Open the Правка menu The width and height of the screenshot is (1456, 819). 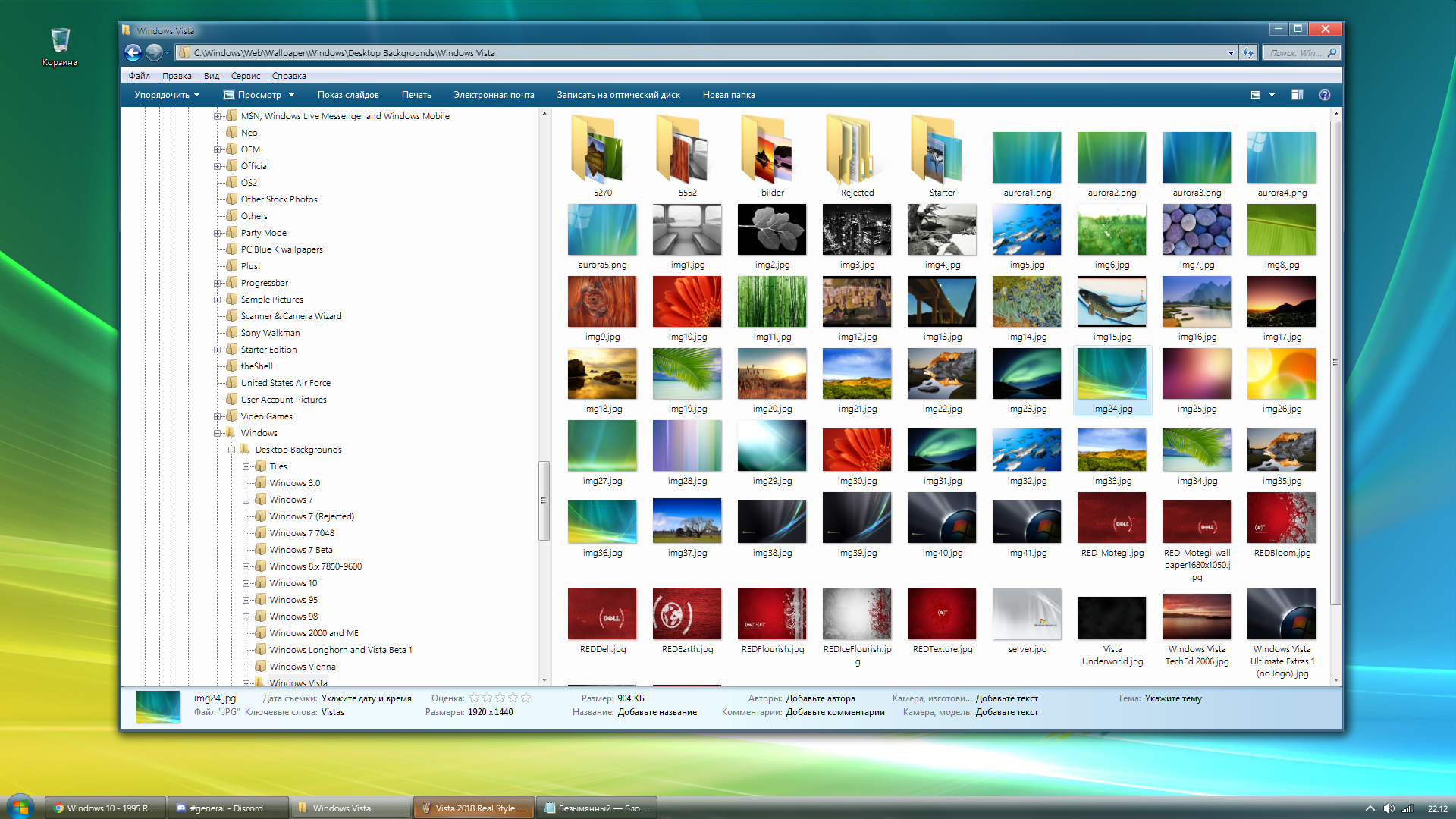(x=177, y=76)
